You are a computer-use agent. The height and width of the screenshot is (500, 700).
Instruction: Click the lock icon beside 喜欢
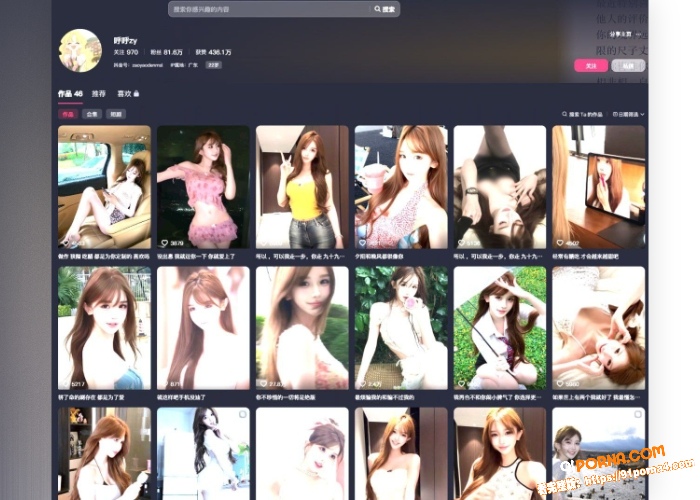tap(137, 93)
